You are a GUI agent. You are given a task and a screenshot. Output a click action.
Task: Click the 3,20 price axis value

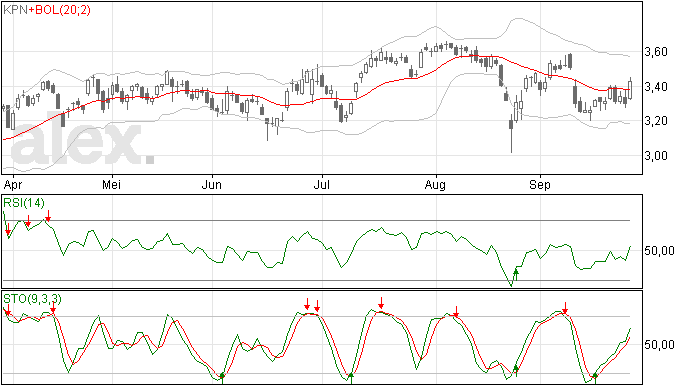tap(656, 121)
